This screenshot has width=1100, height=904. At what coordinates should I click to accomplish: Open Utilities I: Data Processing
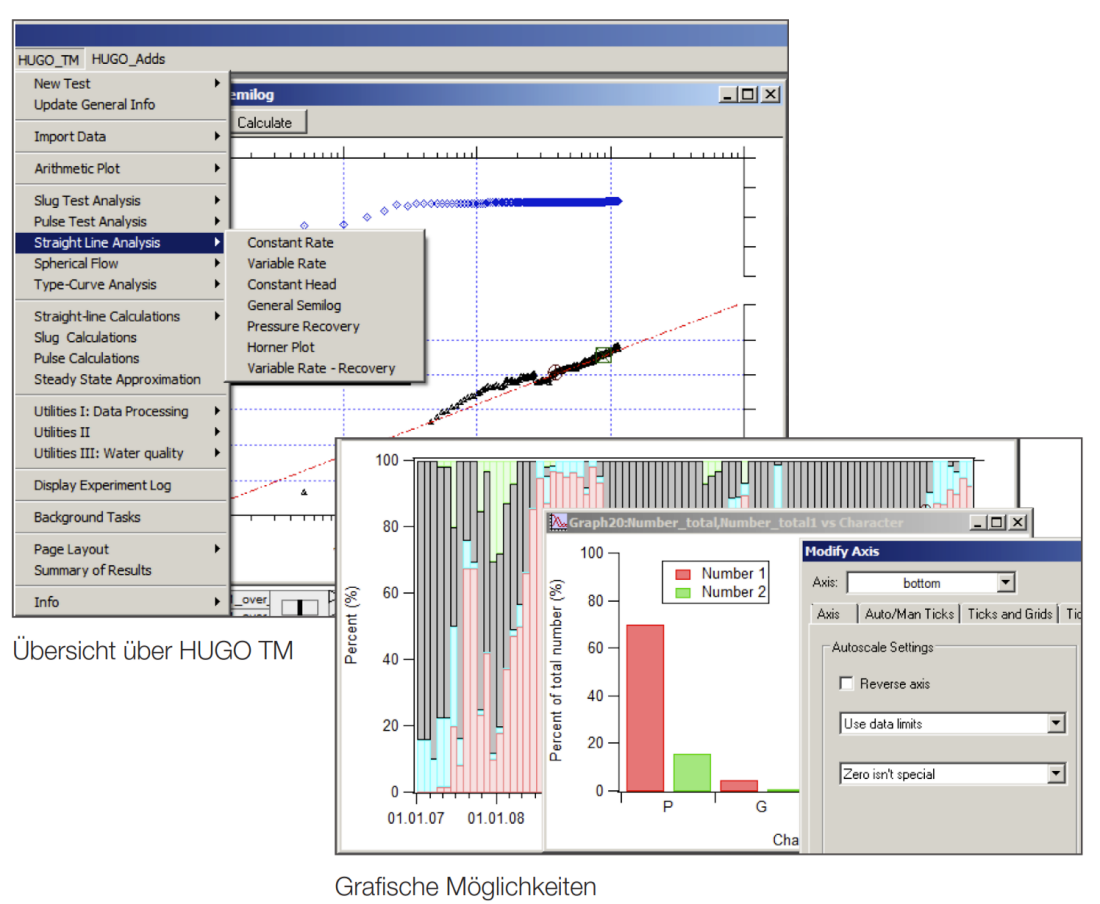coord(121,412)
